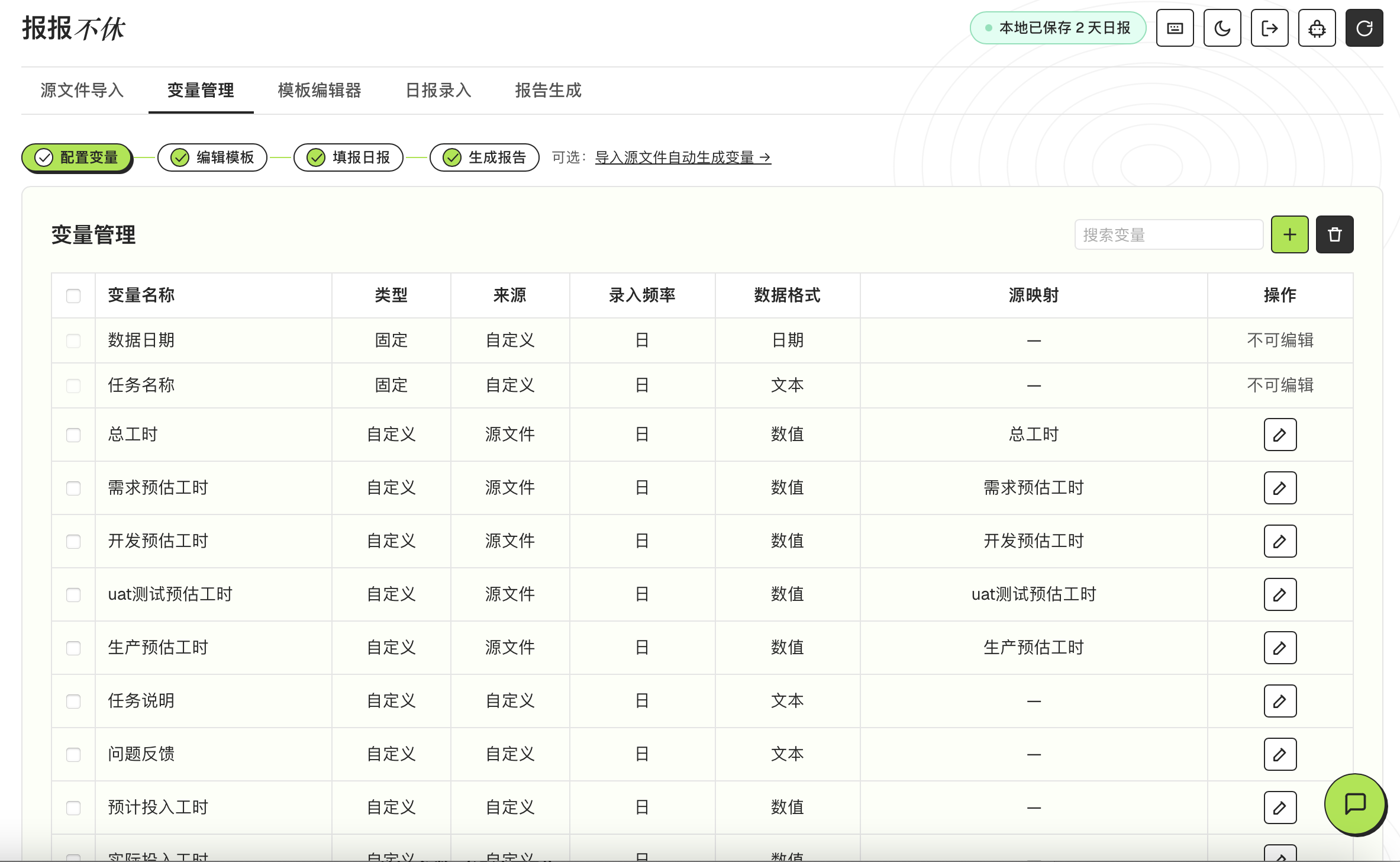Check the 预计投入工时 row checkbox

73,808
